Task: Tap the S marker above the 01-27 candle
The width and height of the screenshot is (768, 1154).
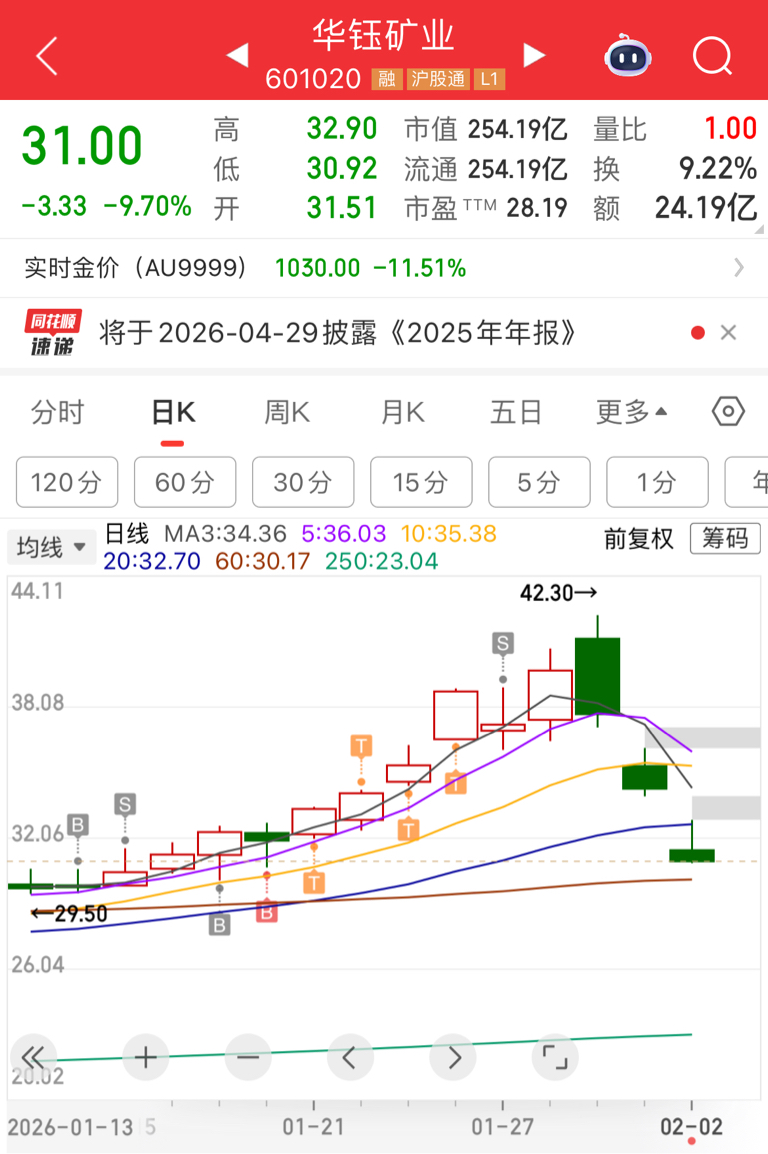Action: [503, 644]
